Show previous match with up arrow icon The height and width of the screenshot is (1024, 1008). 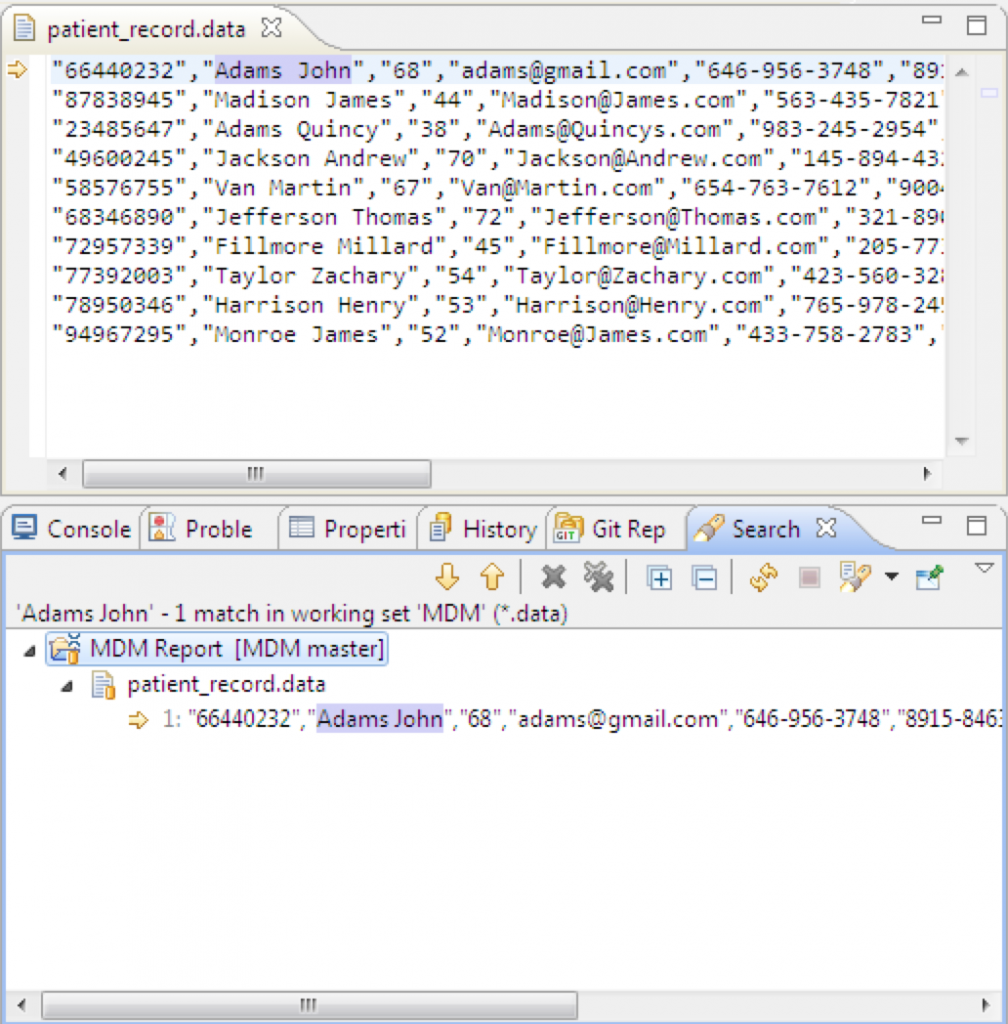tap(492, 577)
